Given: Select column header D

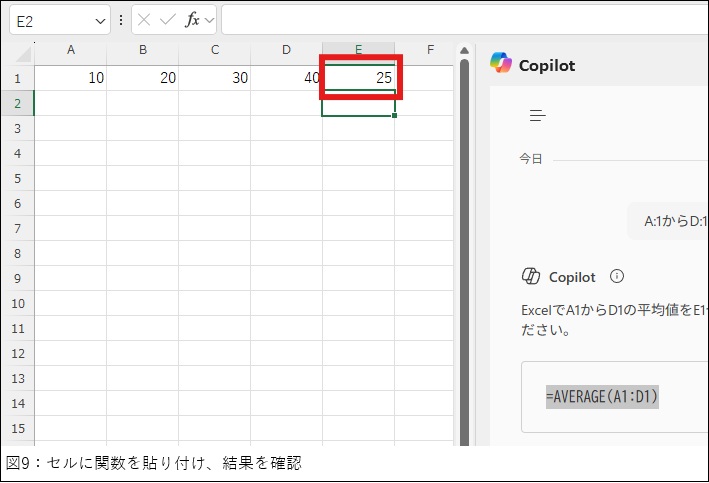Looking at the screenshot, I should [286, 50].
